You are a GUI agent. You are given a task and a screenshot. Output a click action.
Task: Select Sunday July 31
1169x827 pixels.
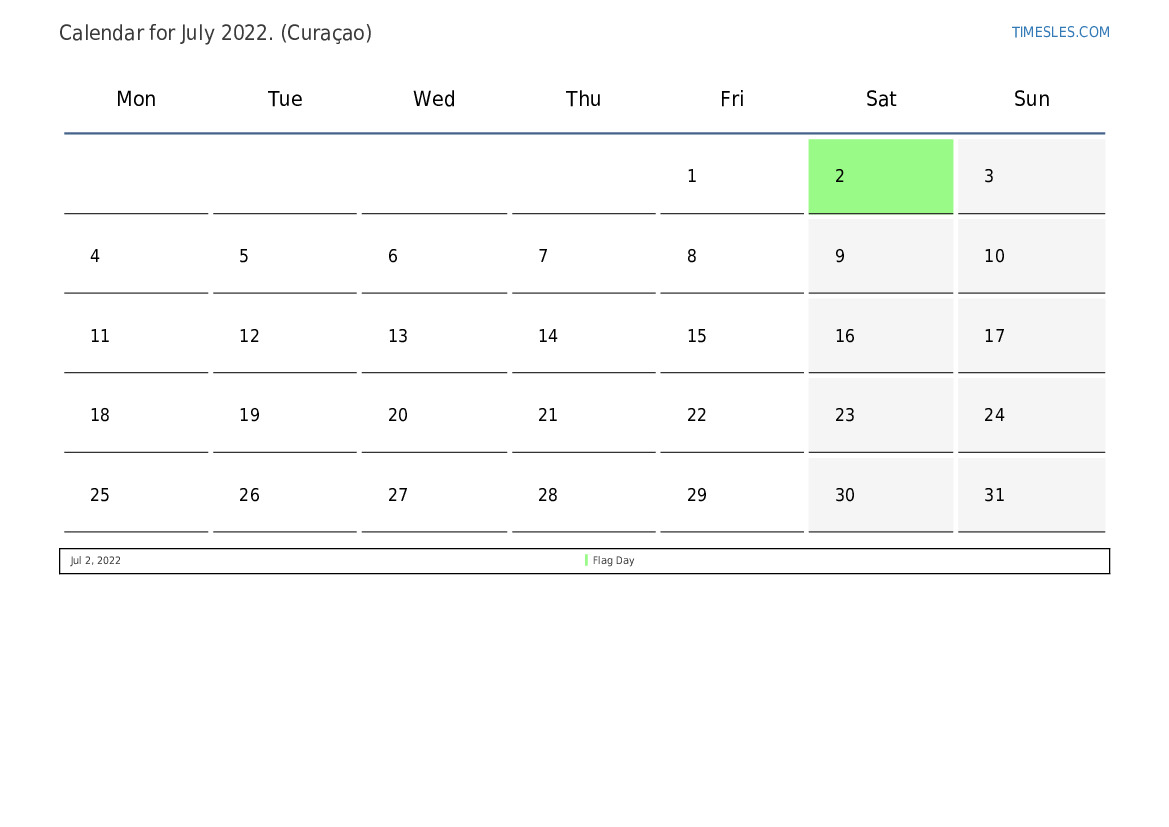point(1031,494)
